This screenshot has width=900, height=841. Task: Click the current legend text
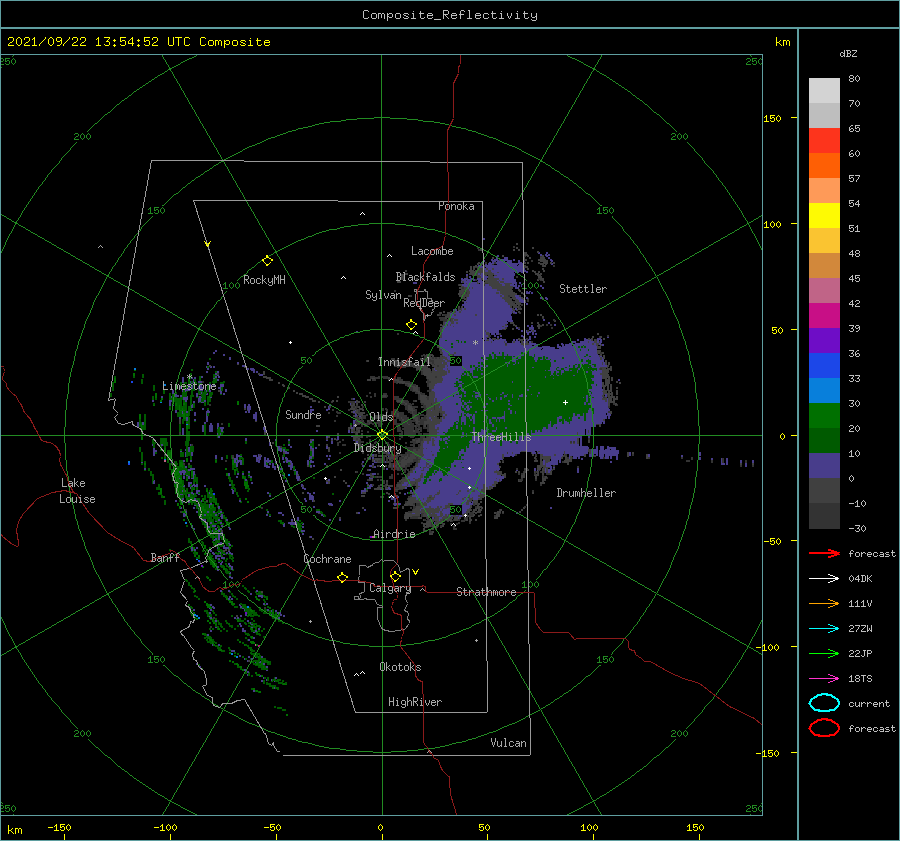pos(869,703)
